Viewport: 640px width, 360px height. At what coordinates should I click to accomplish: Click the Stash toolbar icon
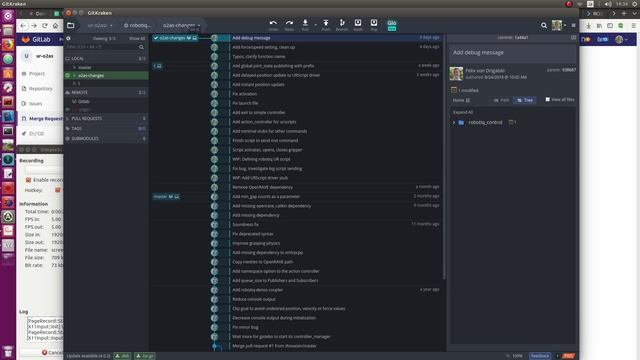coord(358,23)
